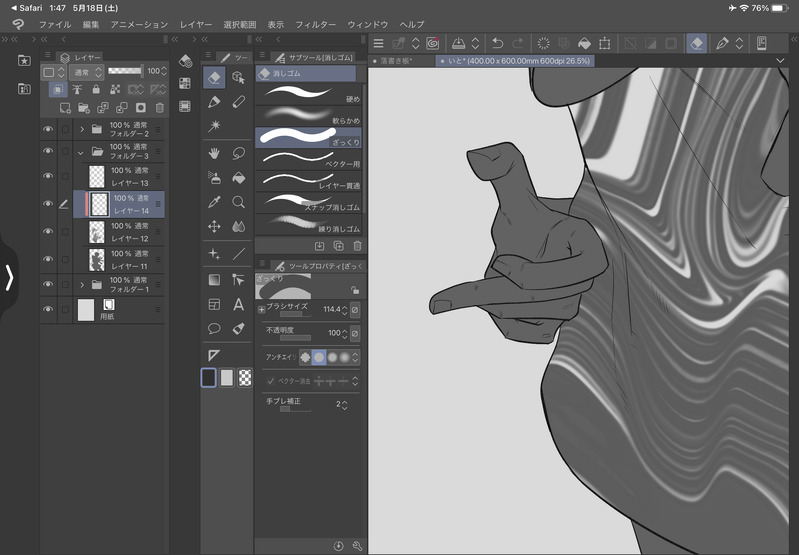
Task: Hide layer レイヤー 13 with its eye icon
Action: point(48,178)
